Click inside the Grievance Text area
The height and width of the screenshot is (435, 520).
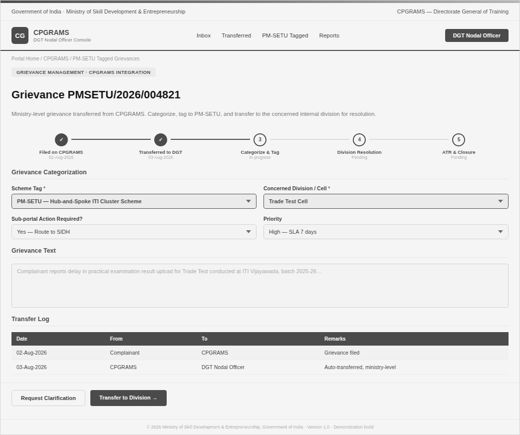260,285
